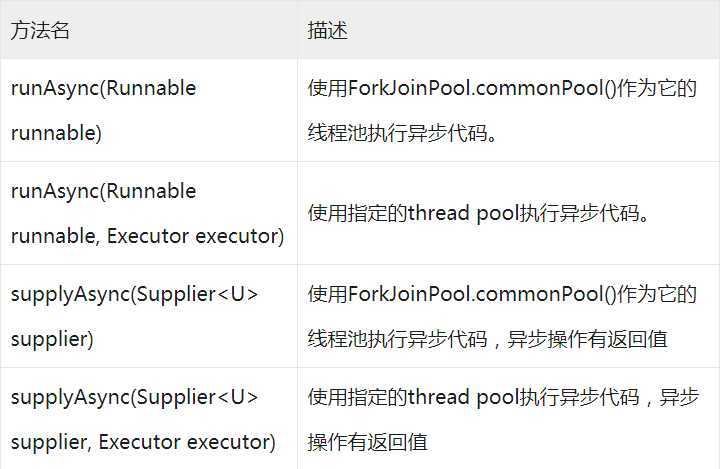The width and height of the screenshot is (723, 469).
Task: Click the runAsync with Executor executor cell
Action: pos(149,213)
